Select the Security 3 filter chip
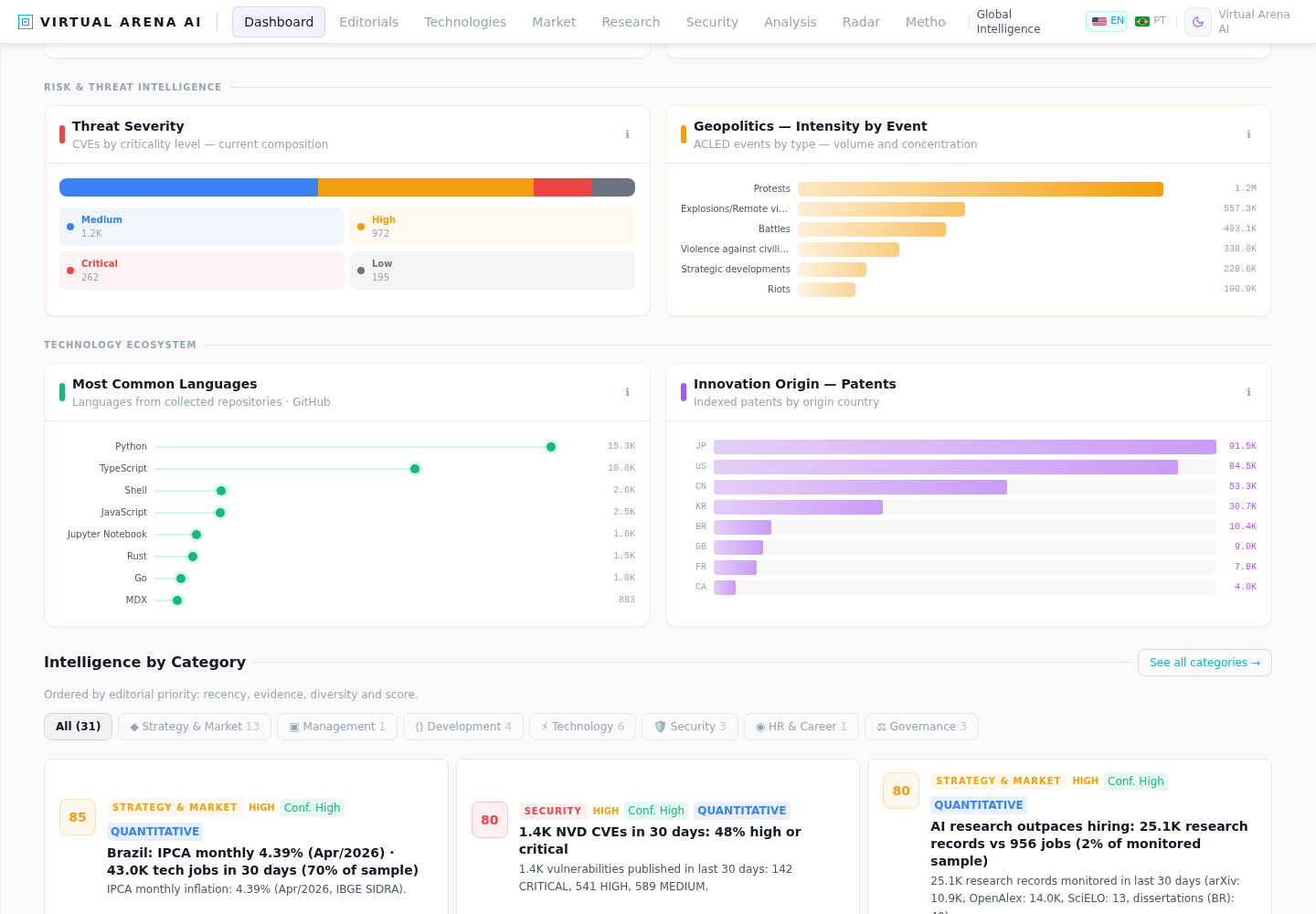The image size is (1316, 914). pos(690,727)
